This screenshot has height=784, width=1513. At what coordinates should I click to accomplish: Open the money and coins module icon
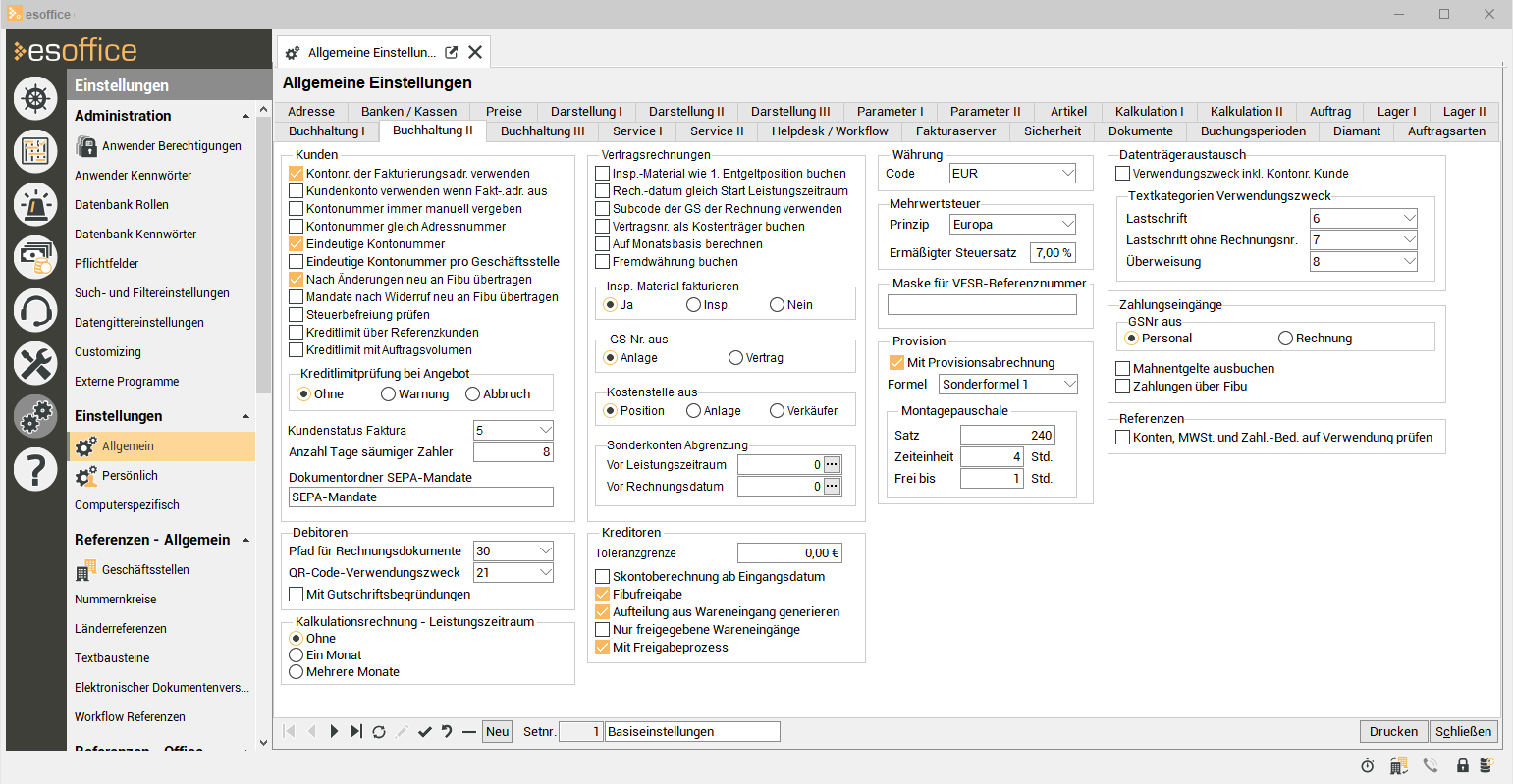click(35, 257)
